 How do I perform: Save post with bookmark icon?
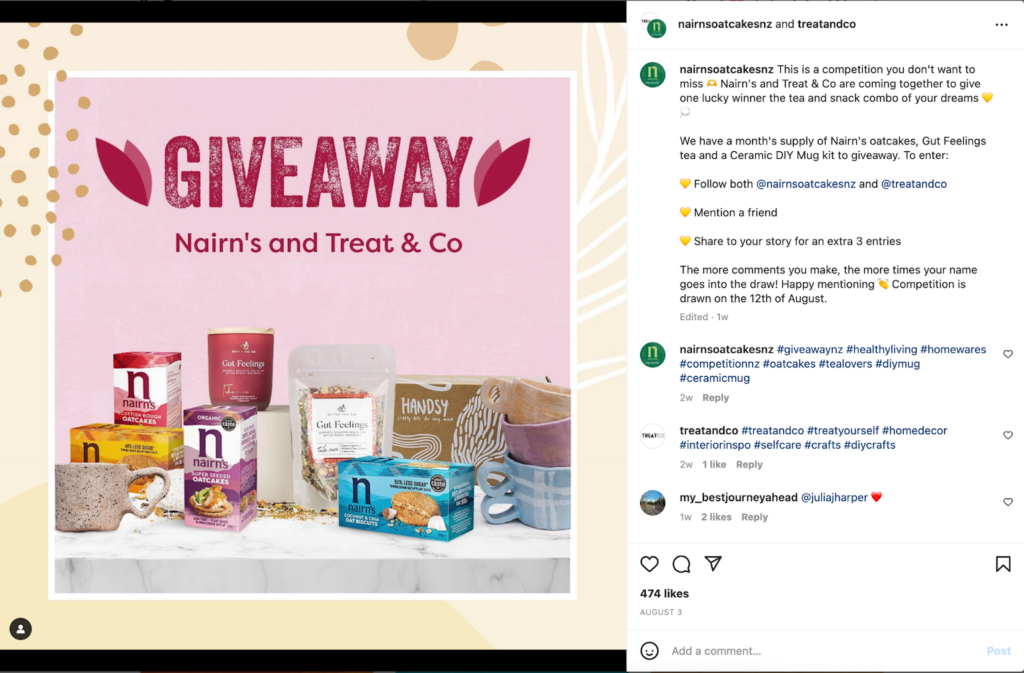1003,564
